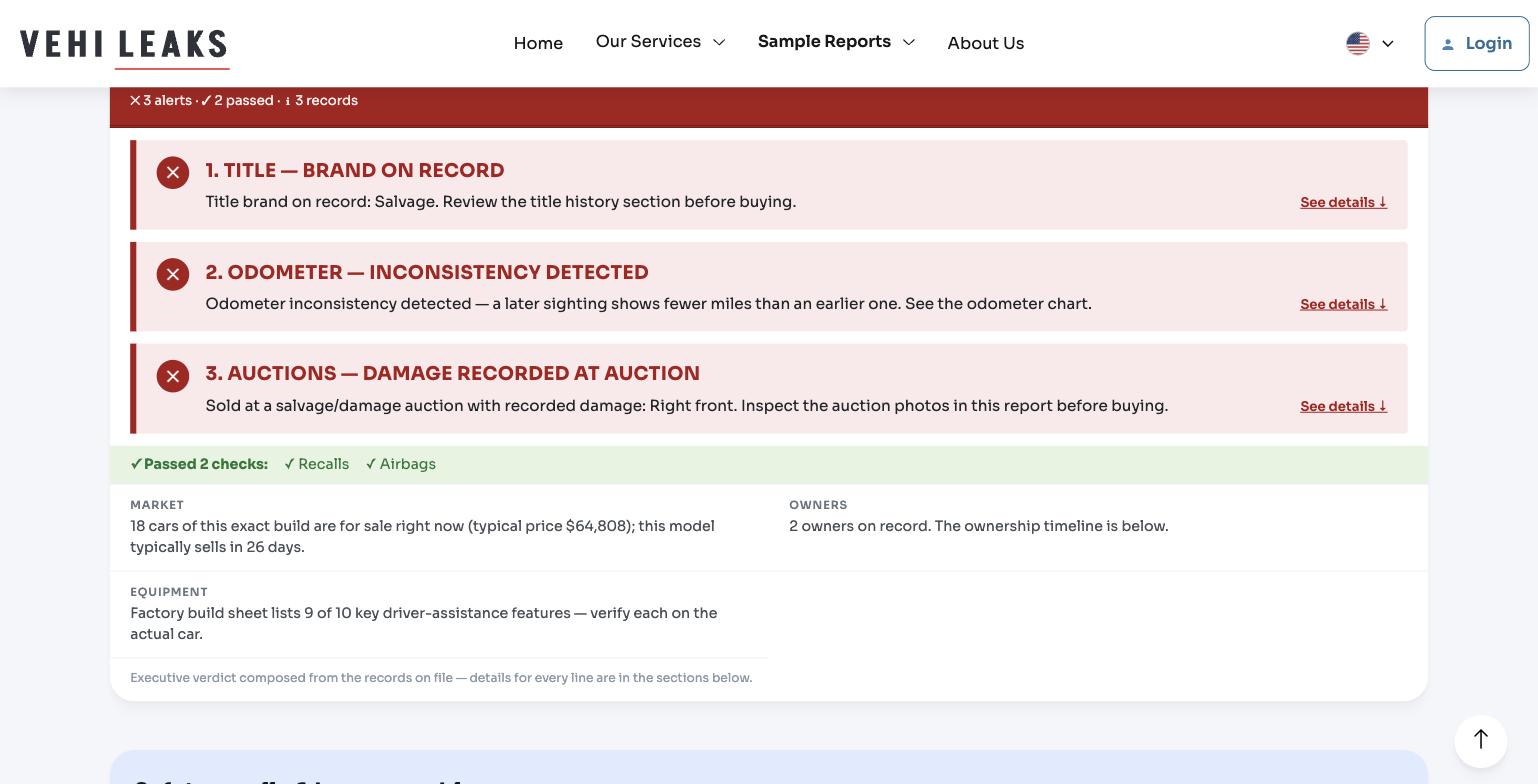The height and width of the screenshot is (784, 1538).
Task: Open the Home page
Action: click(538, 43)
